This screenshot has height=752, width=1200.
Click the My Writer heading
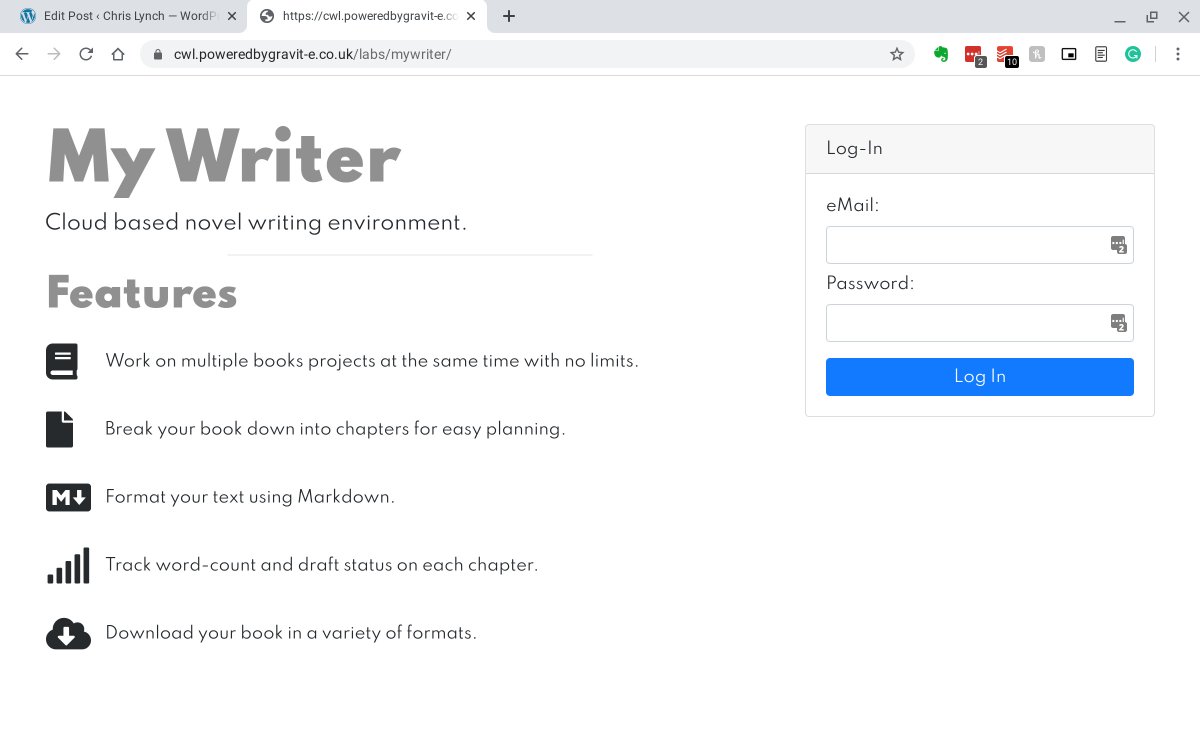coord(224,160)
